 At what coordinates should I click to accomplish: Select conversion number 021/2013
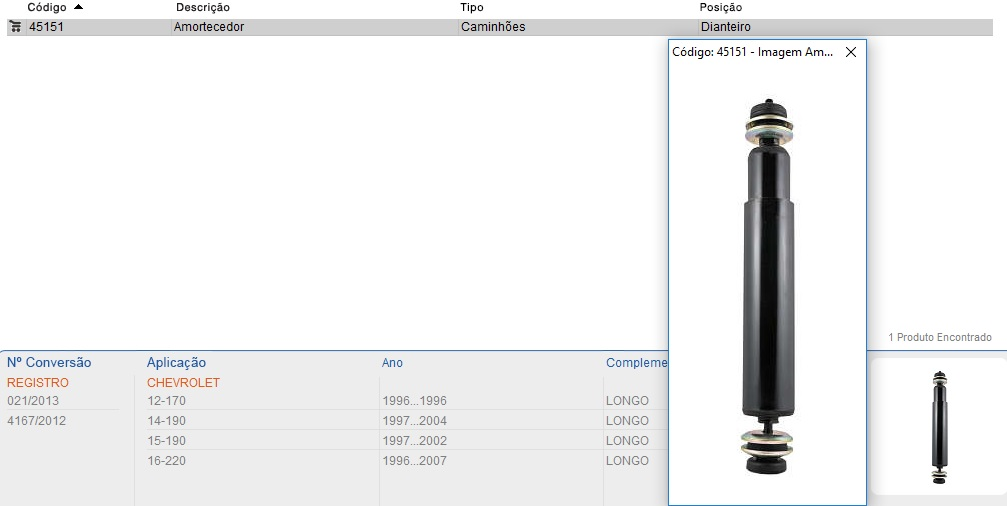(33, 401)
